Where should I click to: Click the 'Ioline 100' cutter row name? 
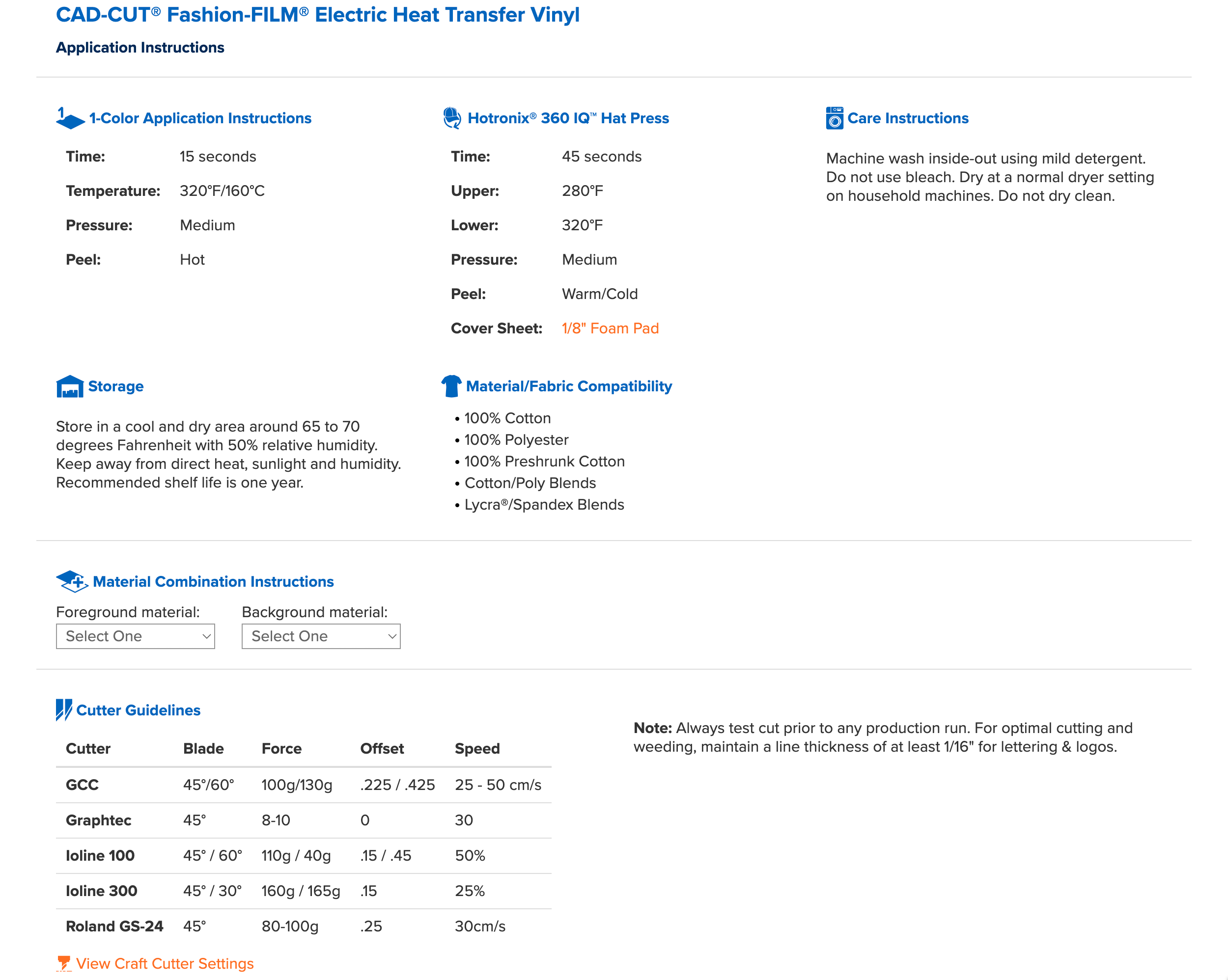100,855
